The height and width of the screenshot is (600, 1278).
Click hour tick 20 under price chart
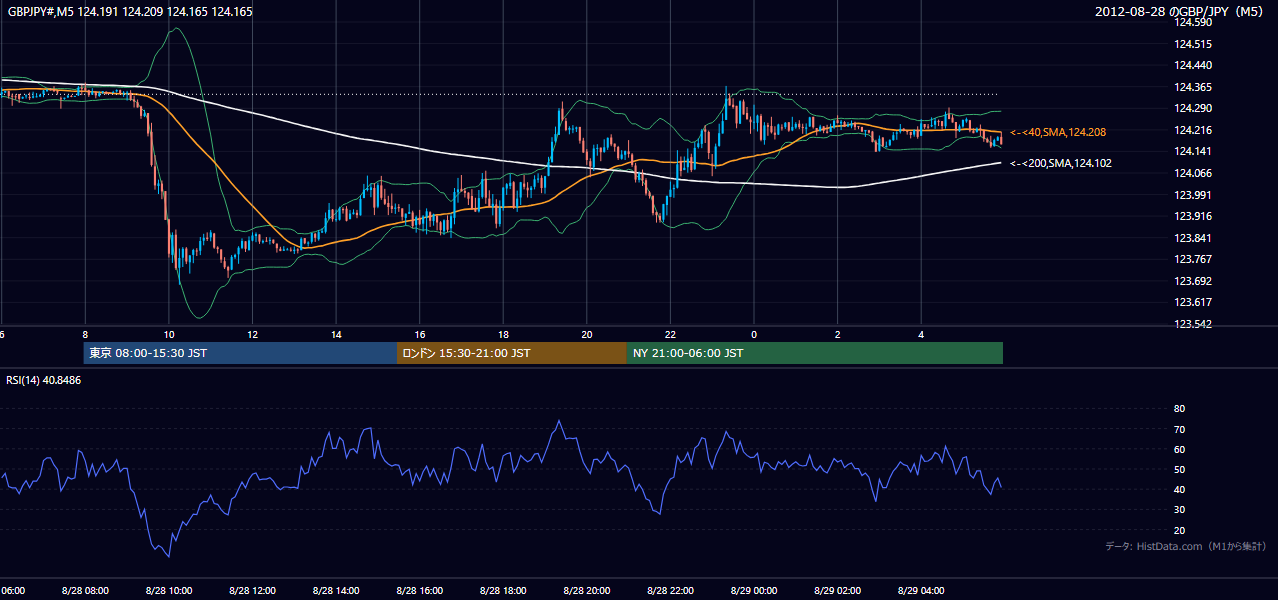[587, 335]
